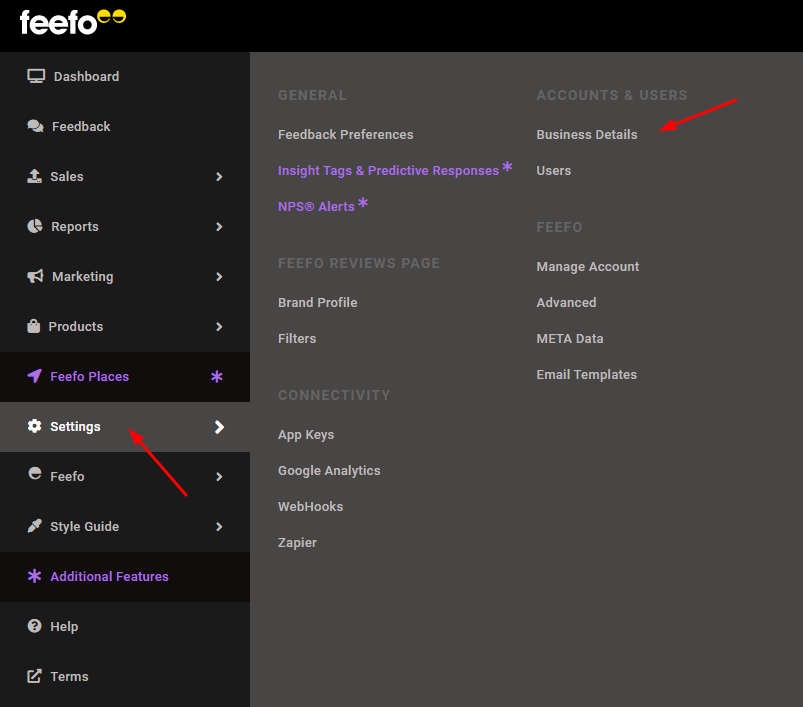Click the Feefo Places arrow icon
The width and height of the screenshot is (803, 707).
click(34, 377)
